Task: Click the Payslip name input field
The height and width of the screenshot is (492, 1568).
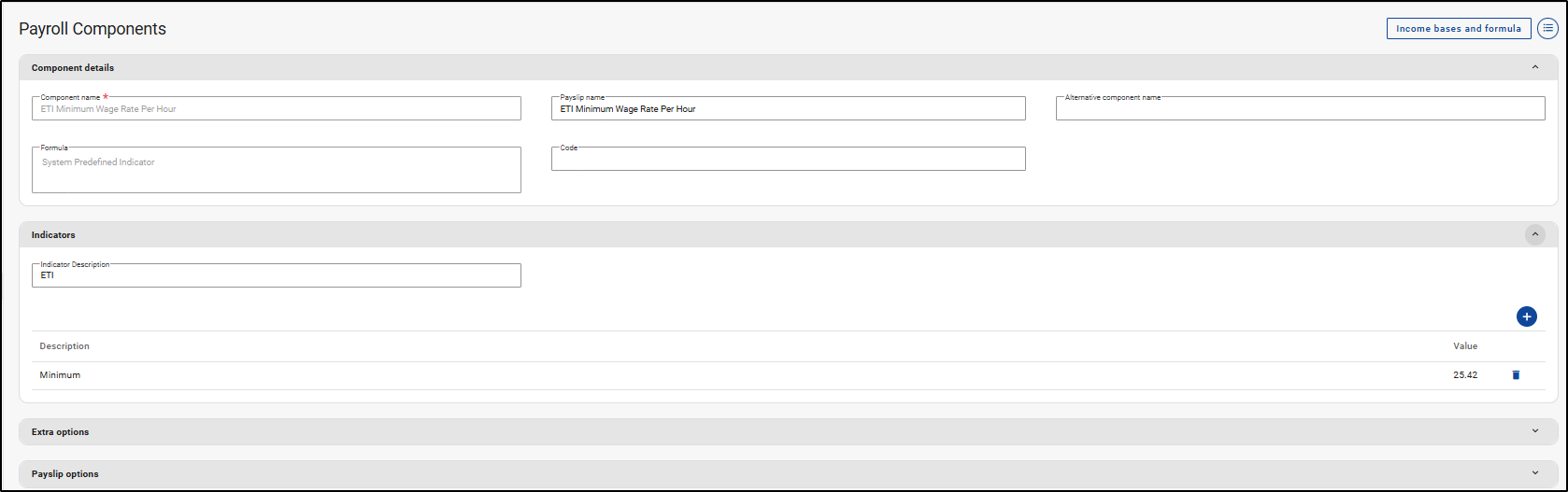Action: [x=788, y=109]
